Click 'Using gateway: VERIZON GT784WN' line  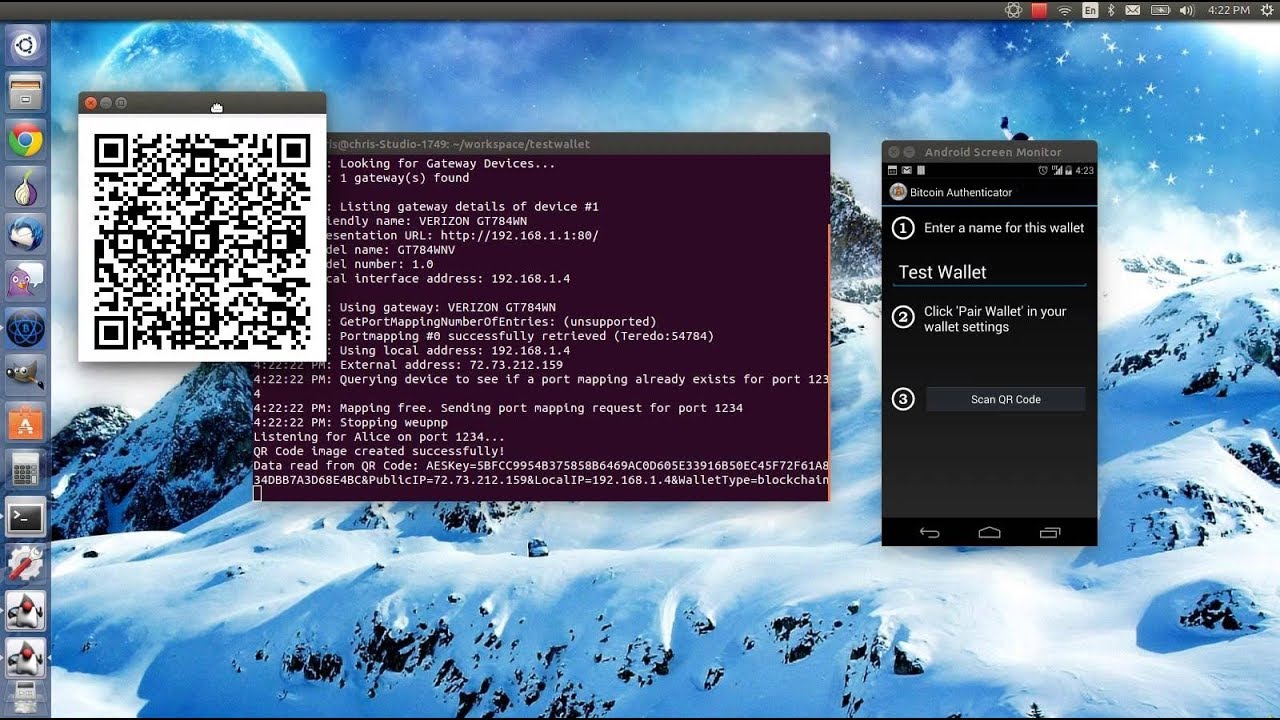[447, 308]
